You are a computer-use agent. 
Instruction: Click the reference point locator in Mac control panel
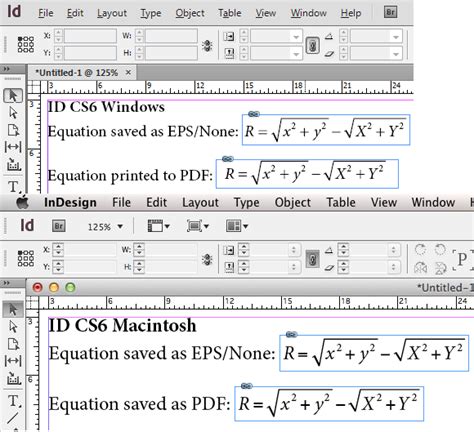[x=26, y=258]
